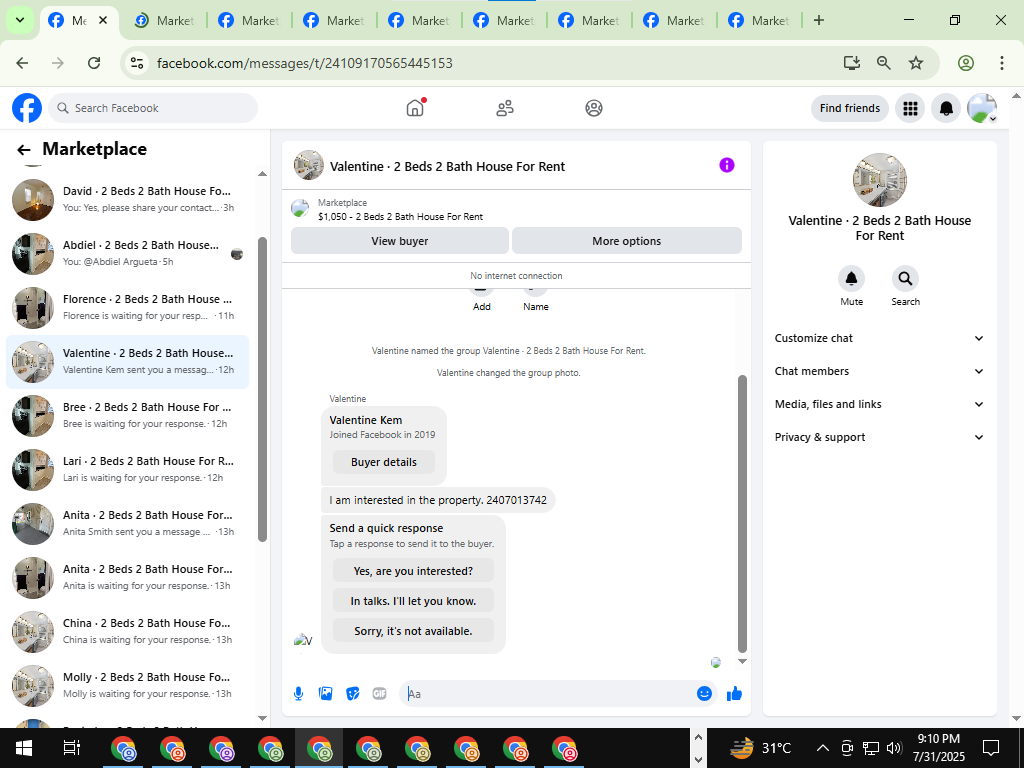
Task: Open the account profile picture menu
Action: [x=982, y=108]
